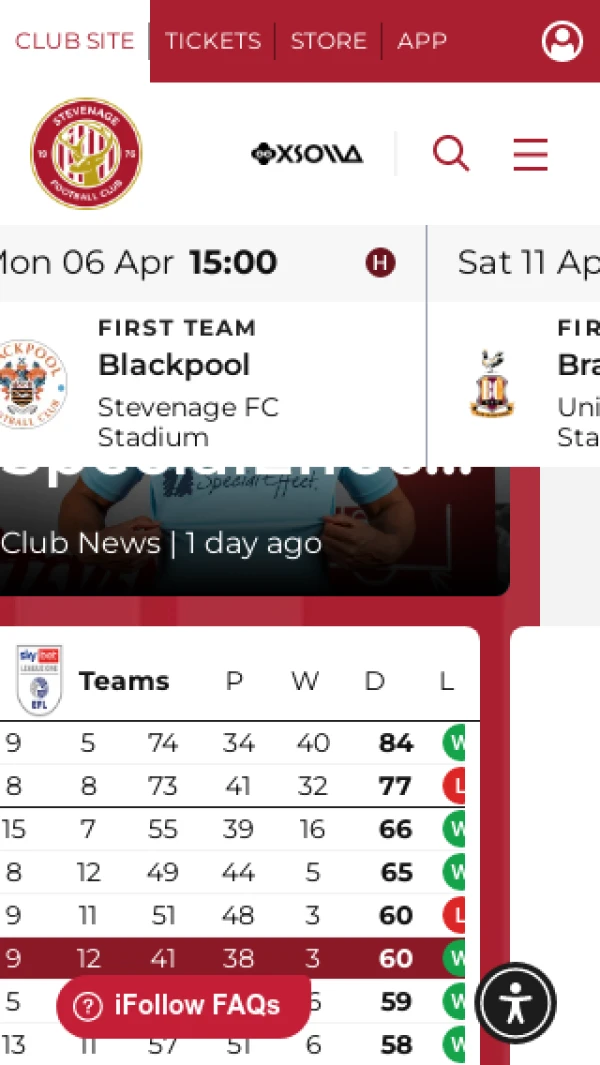The width and height of the screenshot is (600, 1065).
Task: Open the site search magnifier
Action: (450, 154)
